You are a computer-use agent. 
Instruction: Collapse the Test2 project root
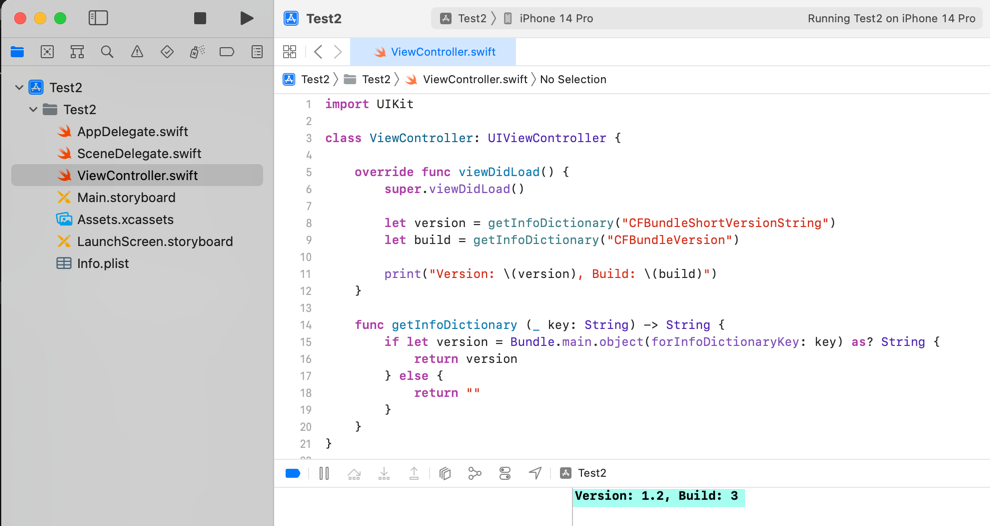tap(19, 88)
